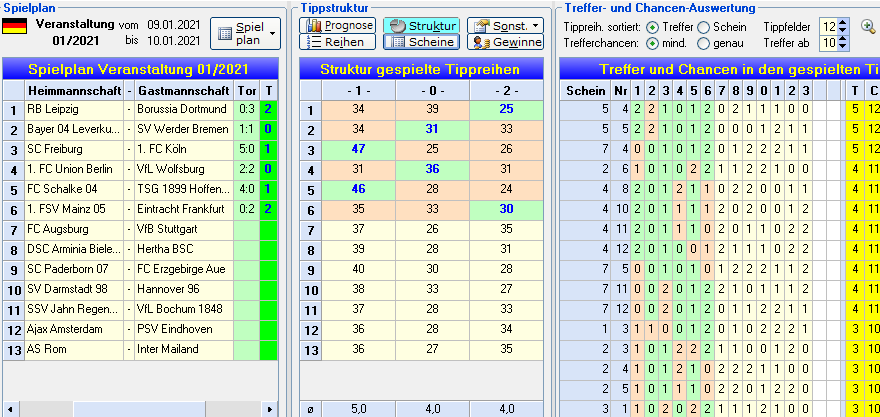Image resolution: width=880 pixels, height=417 pixels.
Task: Click the 4:0 score cell
Action: [x=246, y=189]
